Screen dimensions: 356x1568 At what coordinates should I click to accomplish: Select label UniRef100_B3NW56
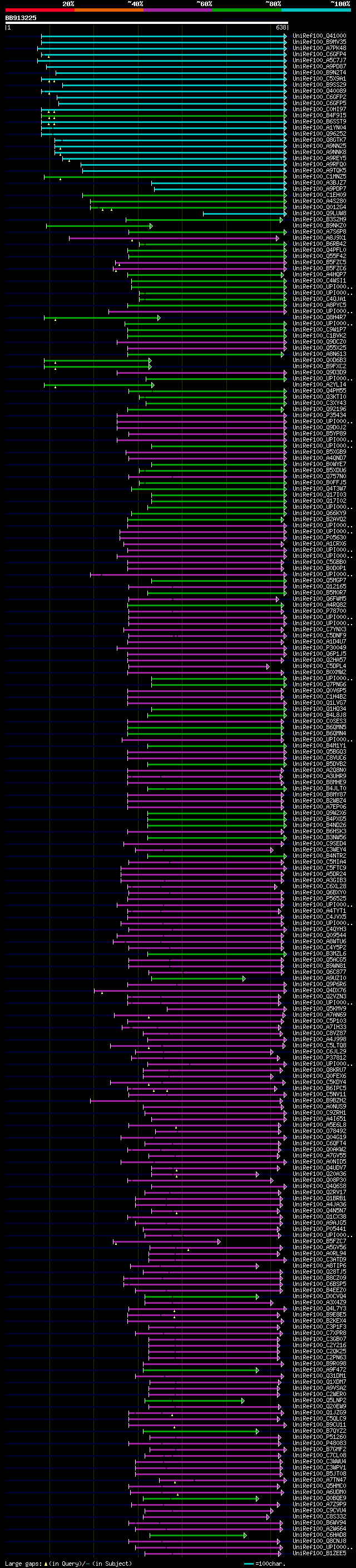[x=319, y=838]
